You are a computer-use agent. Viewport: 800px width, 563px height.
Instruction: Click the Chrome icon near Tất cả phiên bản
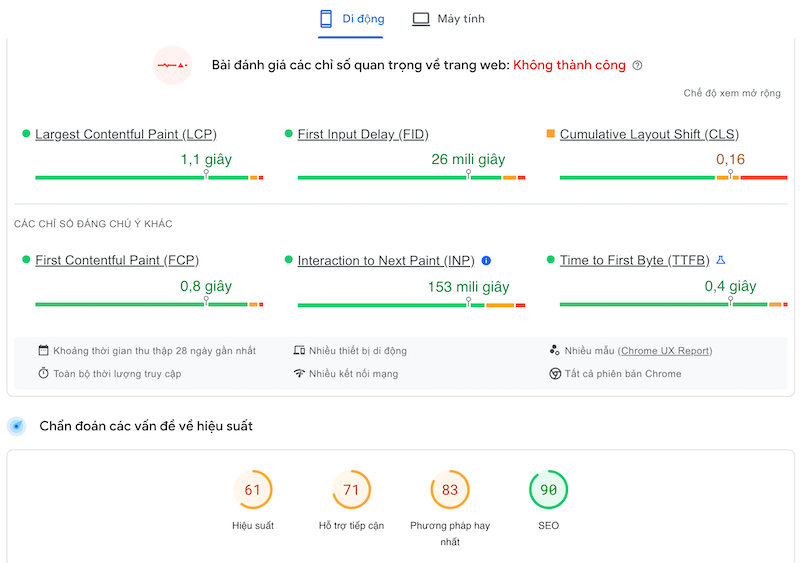554,374
